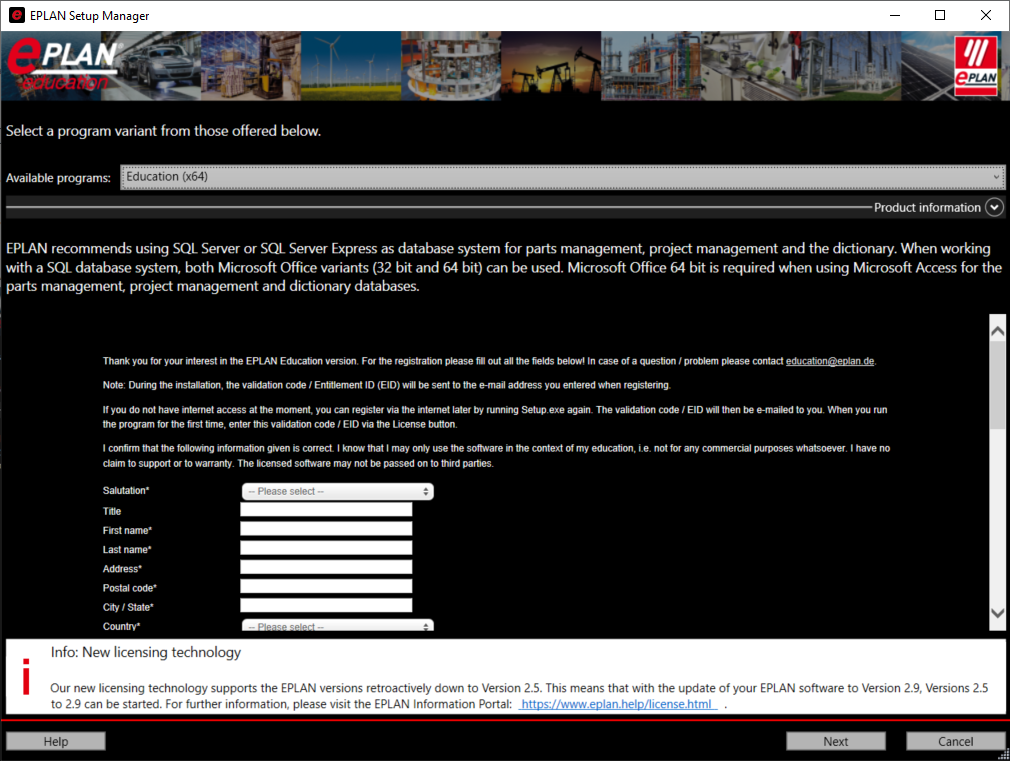The width and height of the screenshot is (1010, 761).
Task: Click the red info icon
Action: (x=26, y=677)
